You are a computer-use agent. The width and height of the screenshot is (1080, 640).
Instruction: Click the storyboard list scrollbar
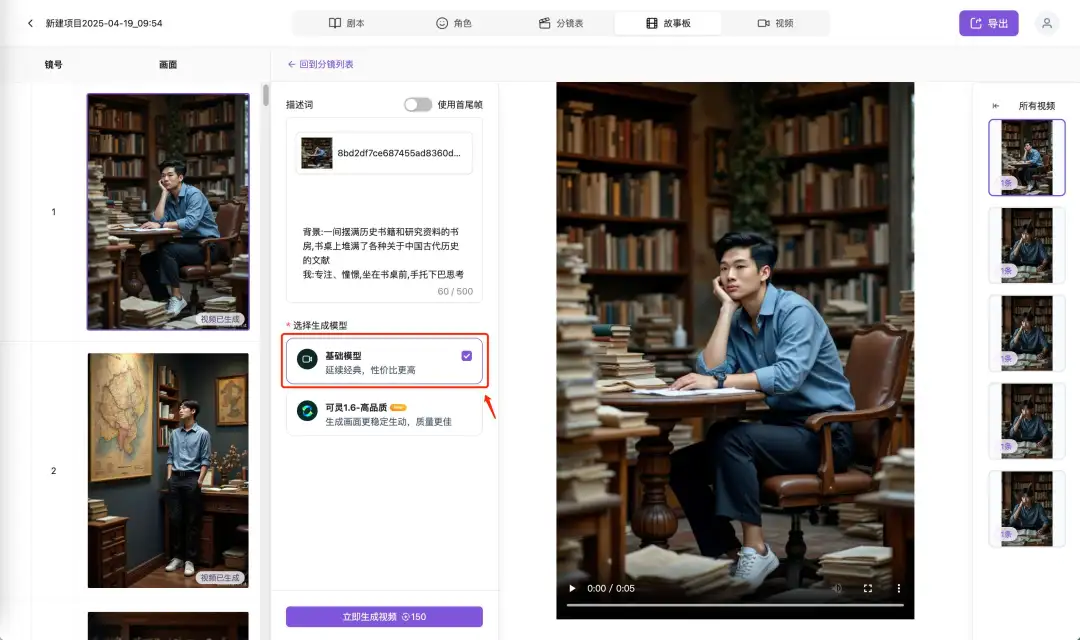tap(266, 95)
